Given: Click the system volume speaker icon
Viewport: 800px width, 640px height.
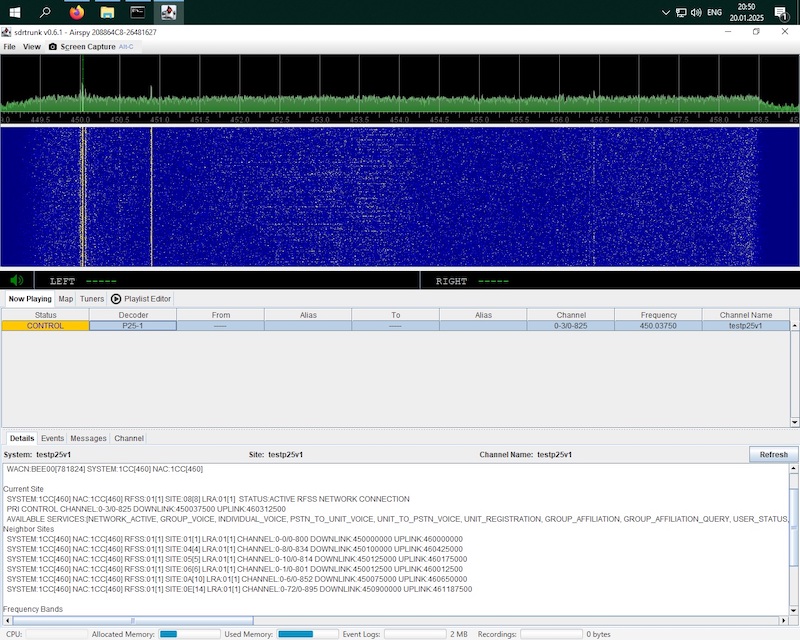Looking at the screenshot, I should click(696, 13).
